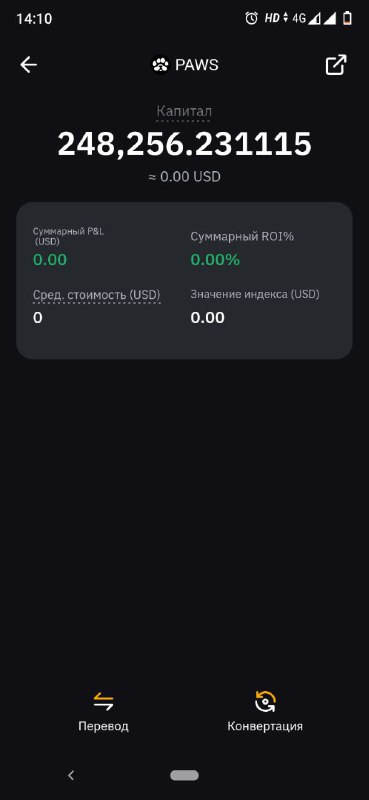Tap the PAWS paw logo icon

click(x=161, y=65)
